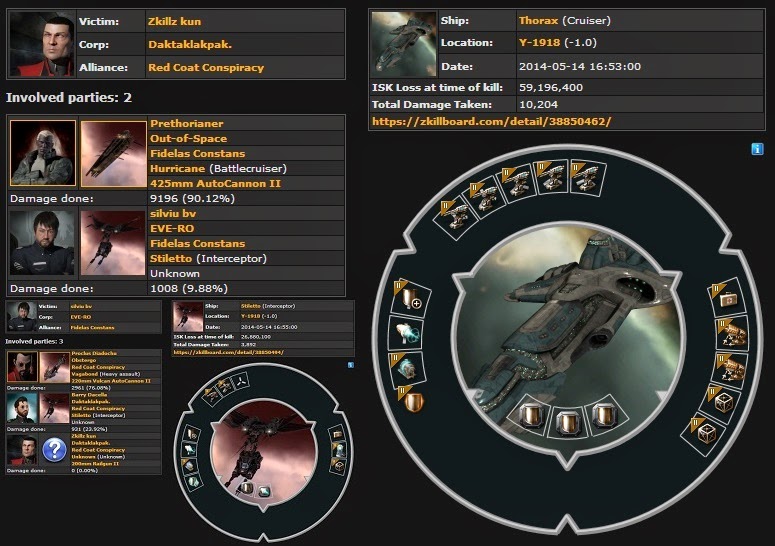The width and height of the screenshot is (775, 546).
Task: Click the Prethorianer pilot name
Action: (x=187, y=124)
